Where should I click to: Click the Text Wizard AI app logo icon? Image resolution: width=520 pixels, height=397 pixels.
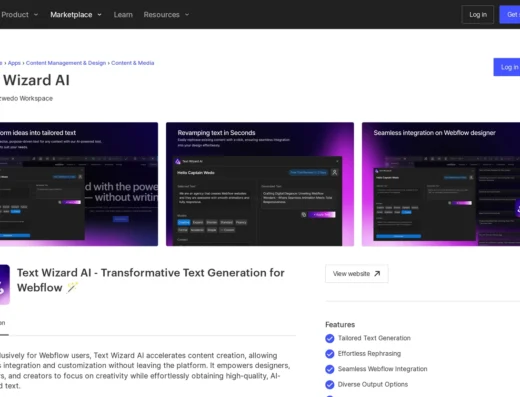(5, 284)
